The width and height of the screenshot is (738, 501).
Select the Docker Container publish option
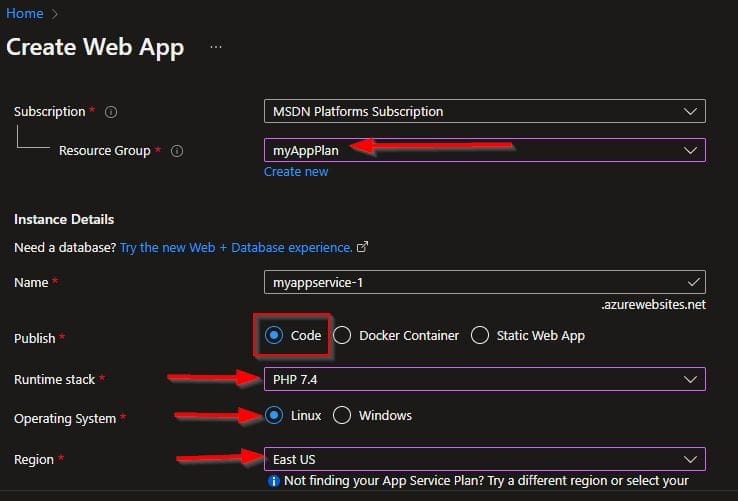(x=342, y=336)
